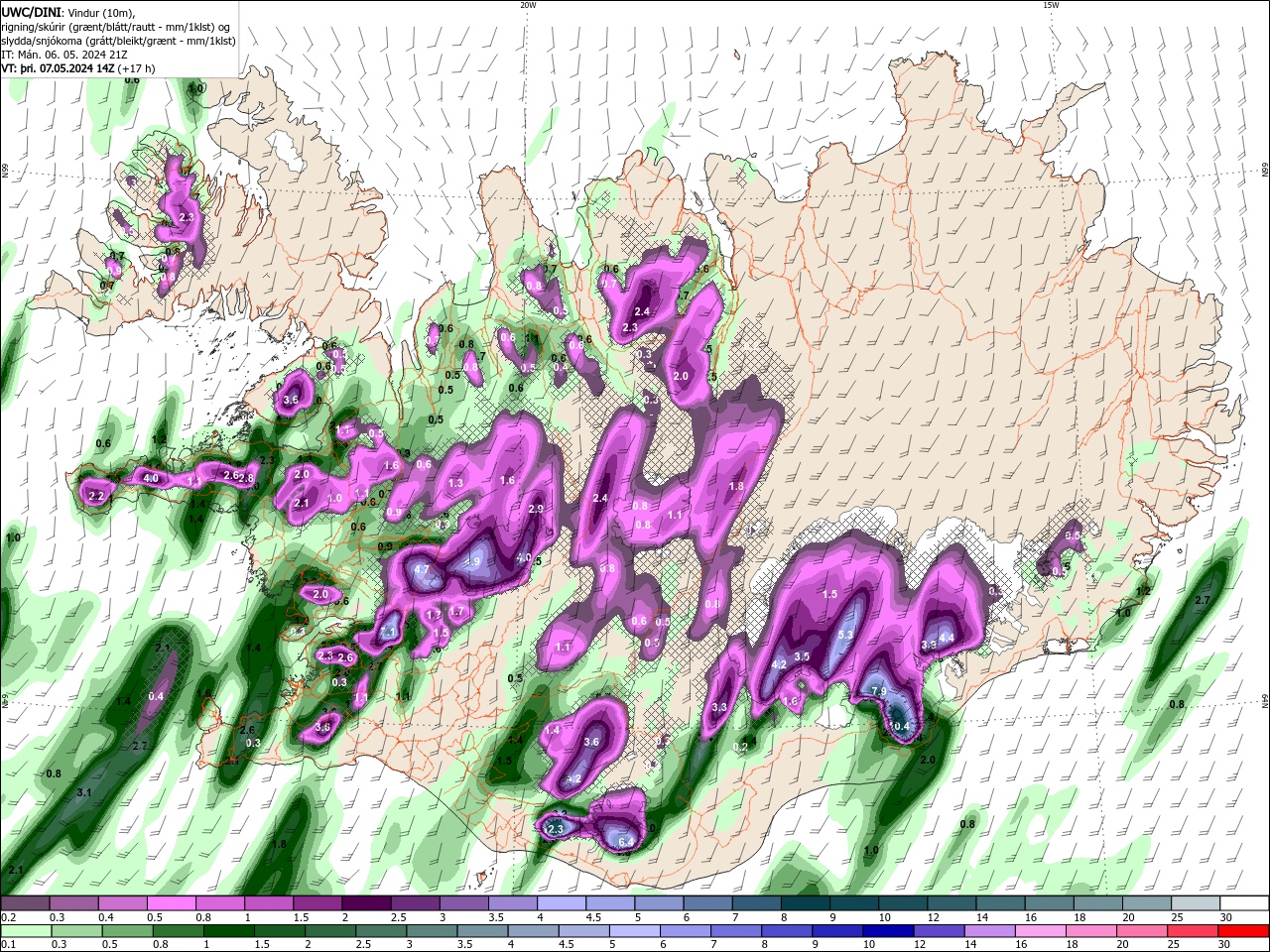Pick the bright pink swatch labelled 0.5 in the top legend row
Viewport: 1270px width, 952px height.
point(171,903)
